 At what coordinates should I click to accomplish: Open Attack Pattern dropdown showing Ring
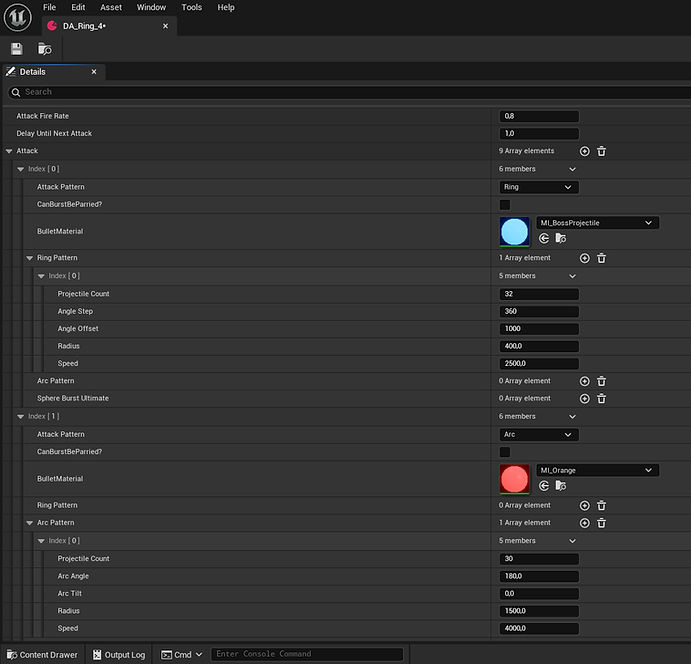pyautogui.click(x=539, y=187)
